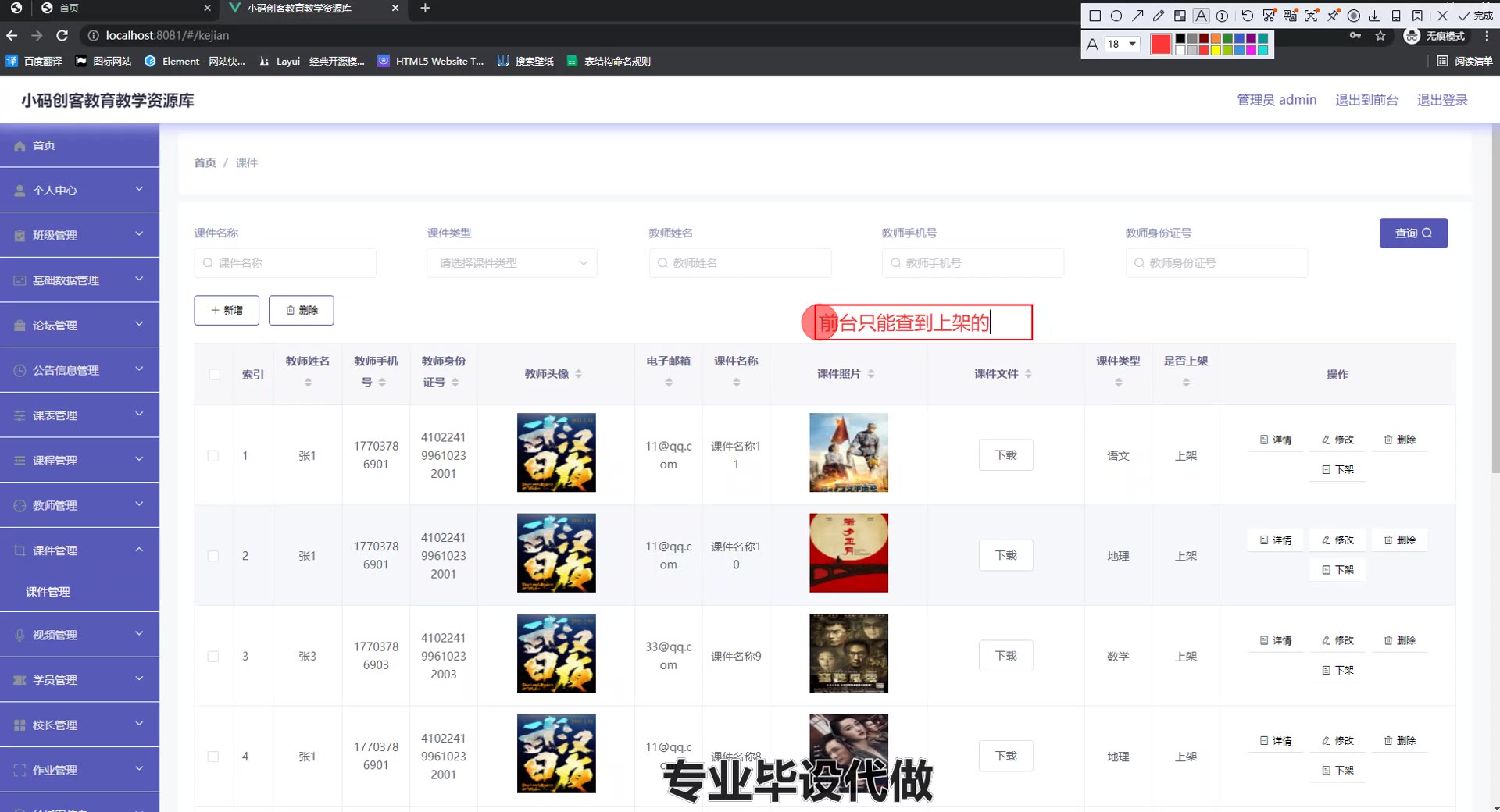Open the font size 18 dropdown
Image resolution: width=1500 pixels, height=812 pixels.
tap(1122, 44)
